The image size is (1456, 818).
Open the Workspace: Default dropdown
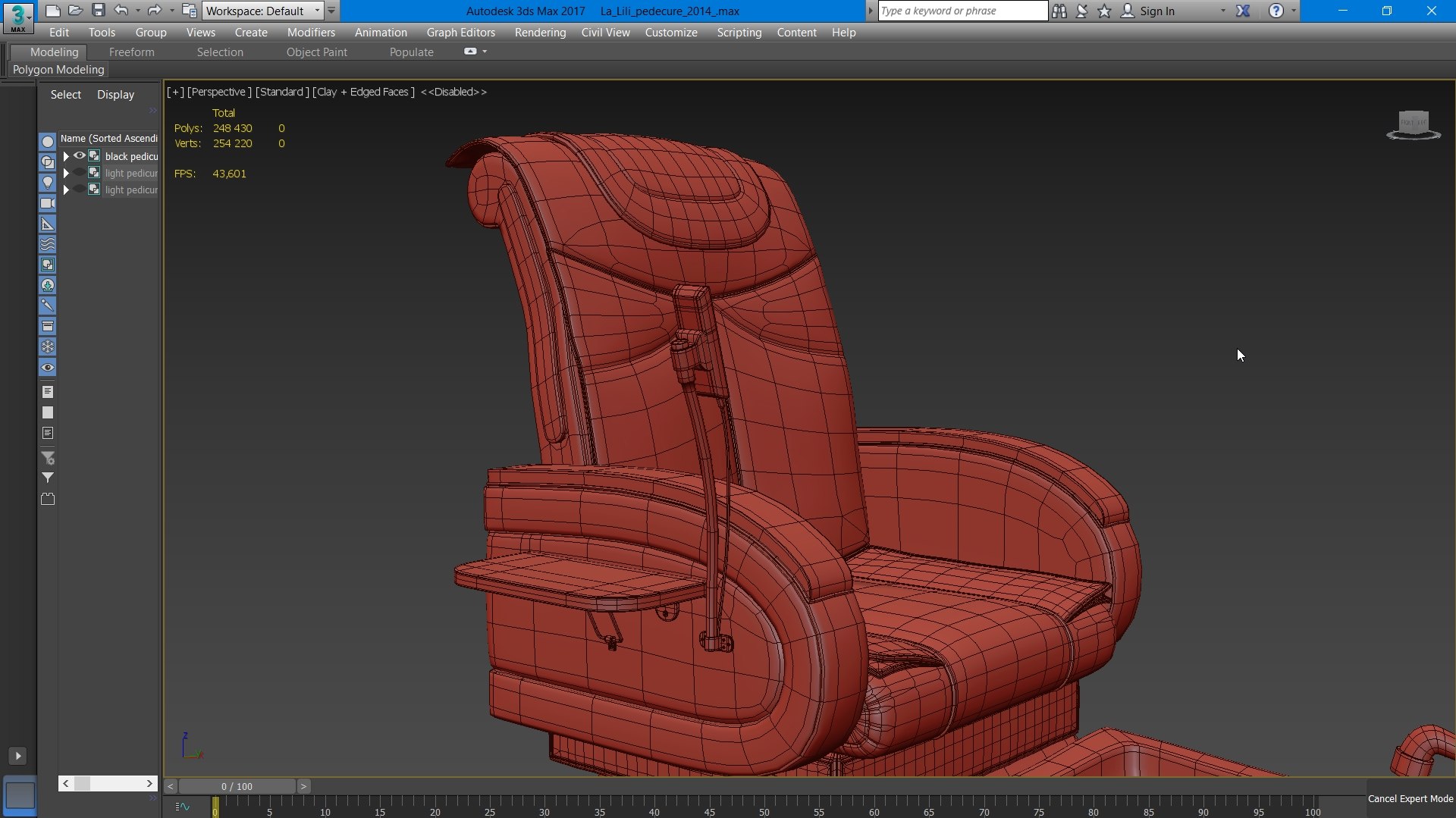[263, 11]
